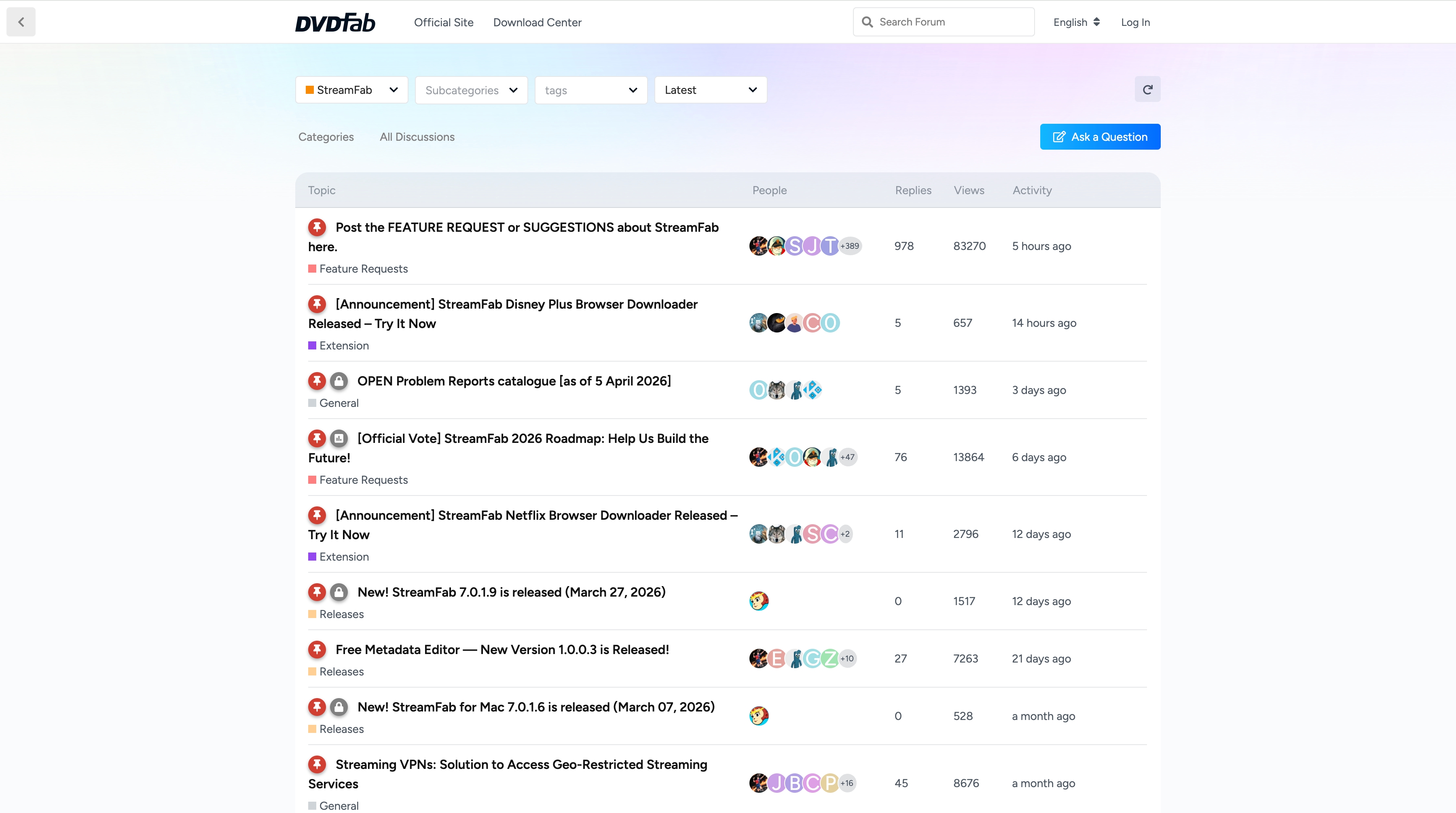Open the +16 participants badge
Screen dimensions: 1456x813
(x=847, y=783)
